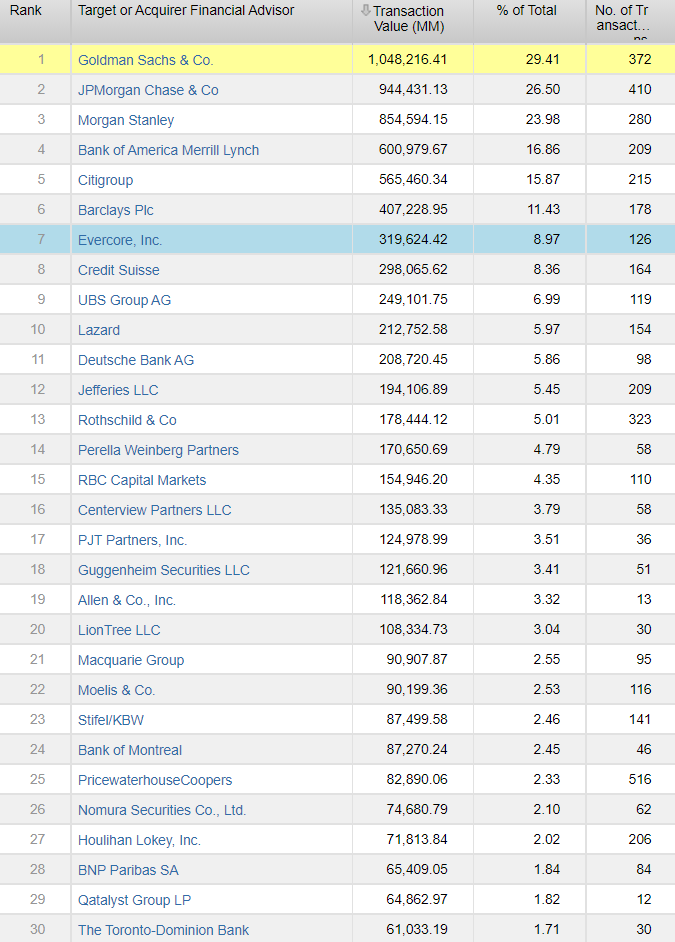Image resolution: width=675 pixels, height=942 pixels.
Task: Select the Citigroup advisor link
Action: 105,180
